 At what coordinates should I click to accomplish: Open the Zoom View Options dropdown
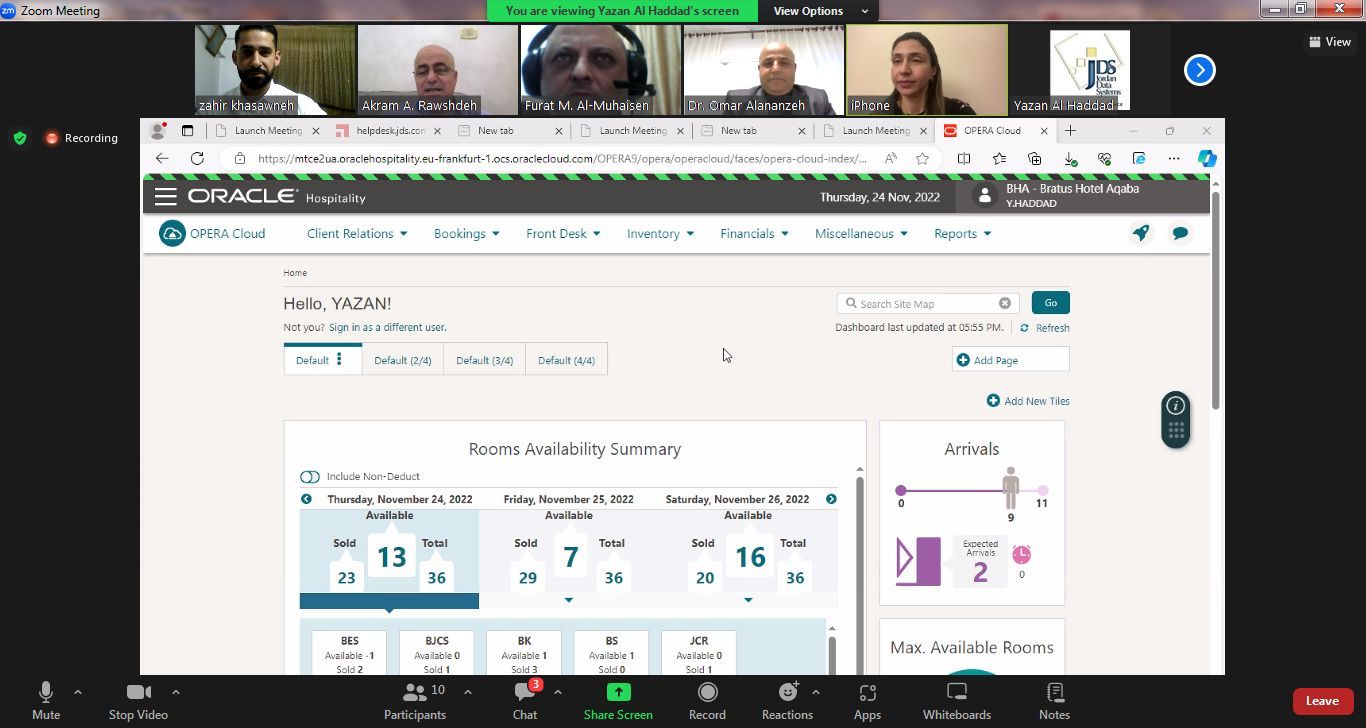[818, 11]
